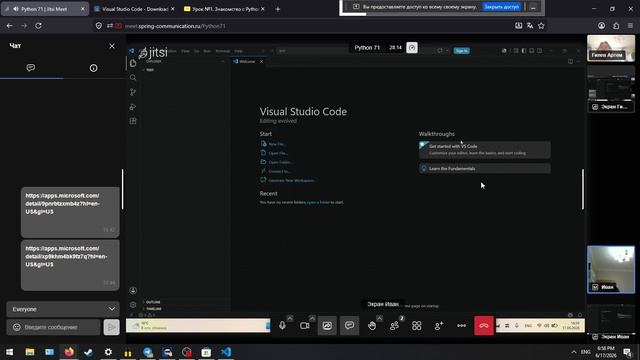The image size is (640, 360).
Task: Send the chat message
Action: [111, 327]
